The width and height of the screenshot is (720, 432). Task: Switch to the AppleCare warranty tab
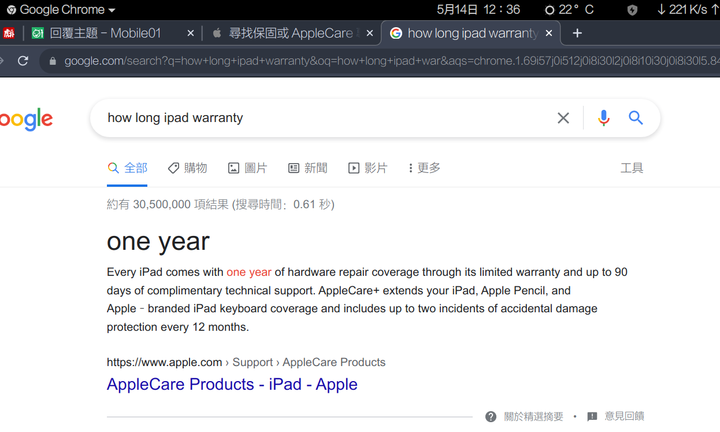[x=290, y=33]
